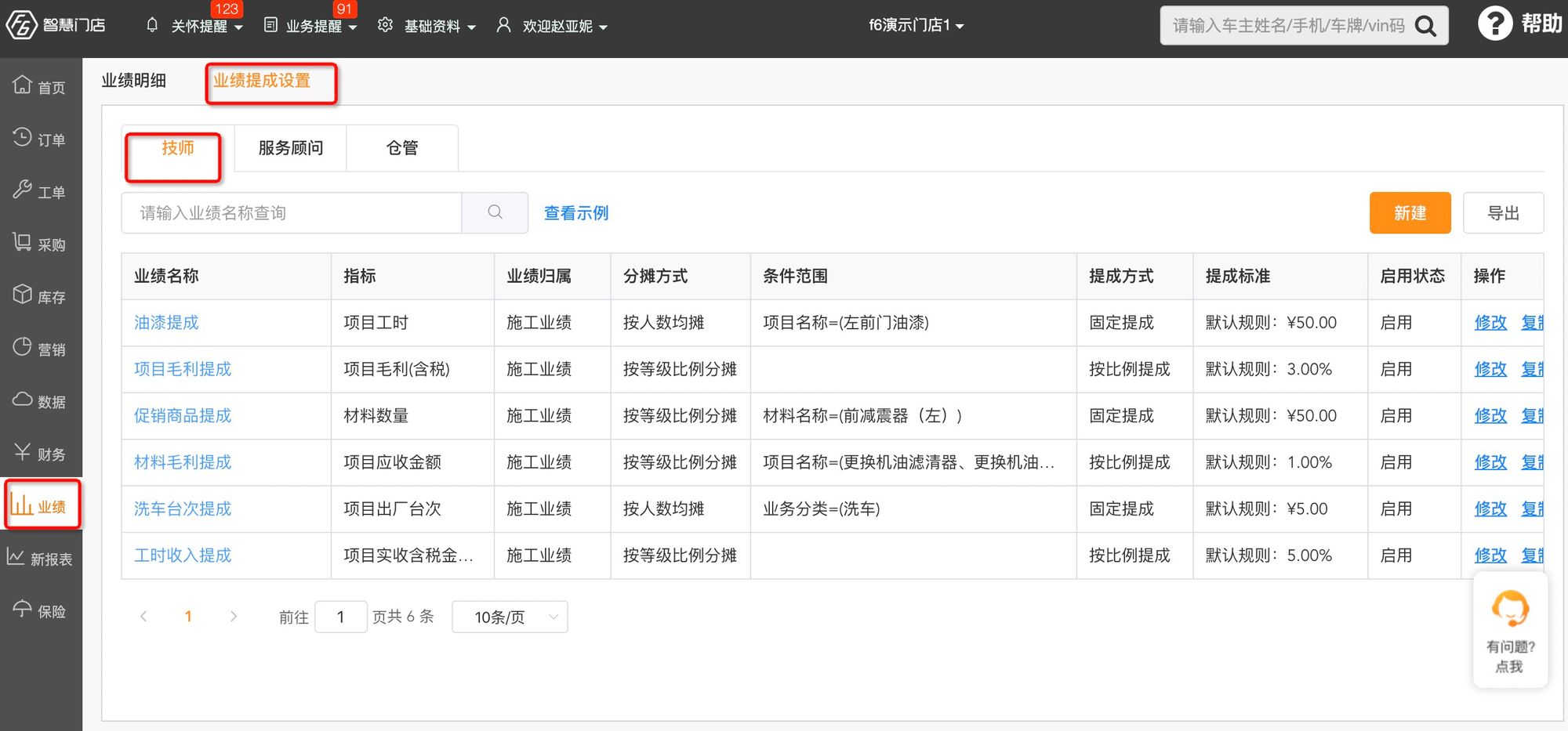This screenshot has height=731, width=1568.
Task: Open the 数据 cloud sidebar icon
Action: (23, 400)
